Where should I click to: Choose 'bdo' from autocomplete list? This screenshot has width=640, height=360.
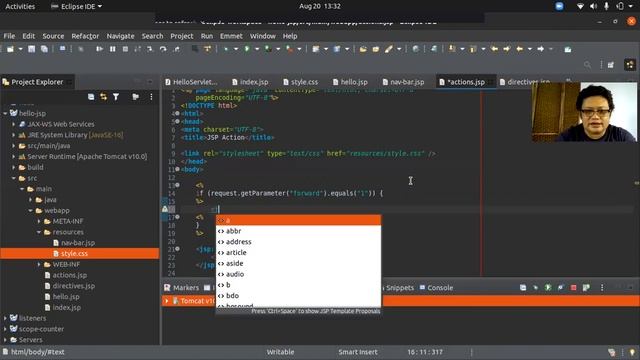point(298,296)
